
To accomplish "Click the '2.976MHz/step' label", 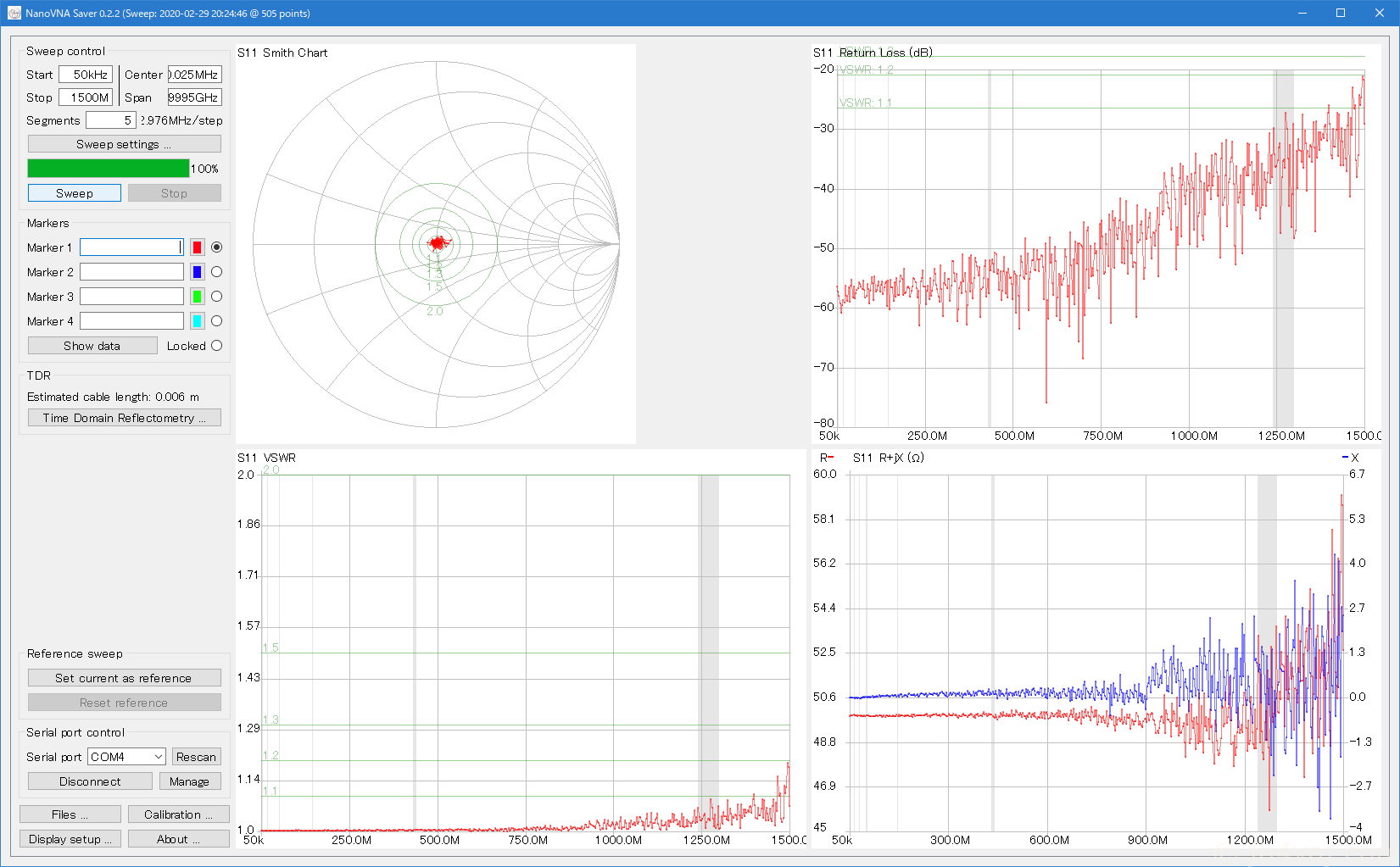I will 182,120.
